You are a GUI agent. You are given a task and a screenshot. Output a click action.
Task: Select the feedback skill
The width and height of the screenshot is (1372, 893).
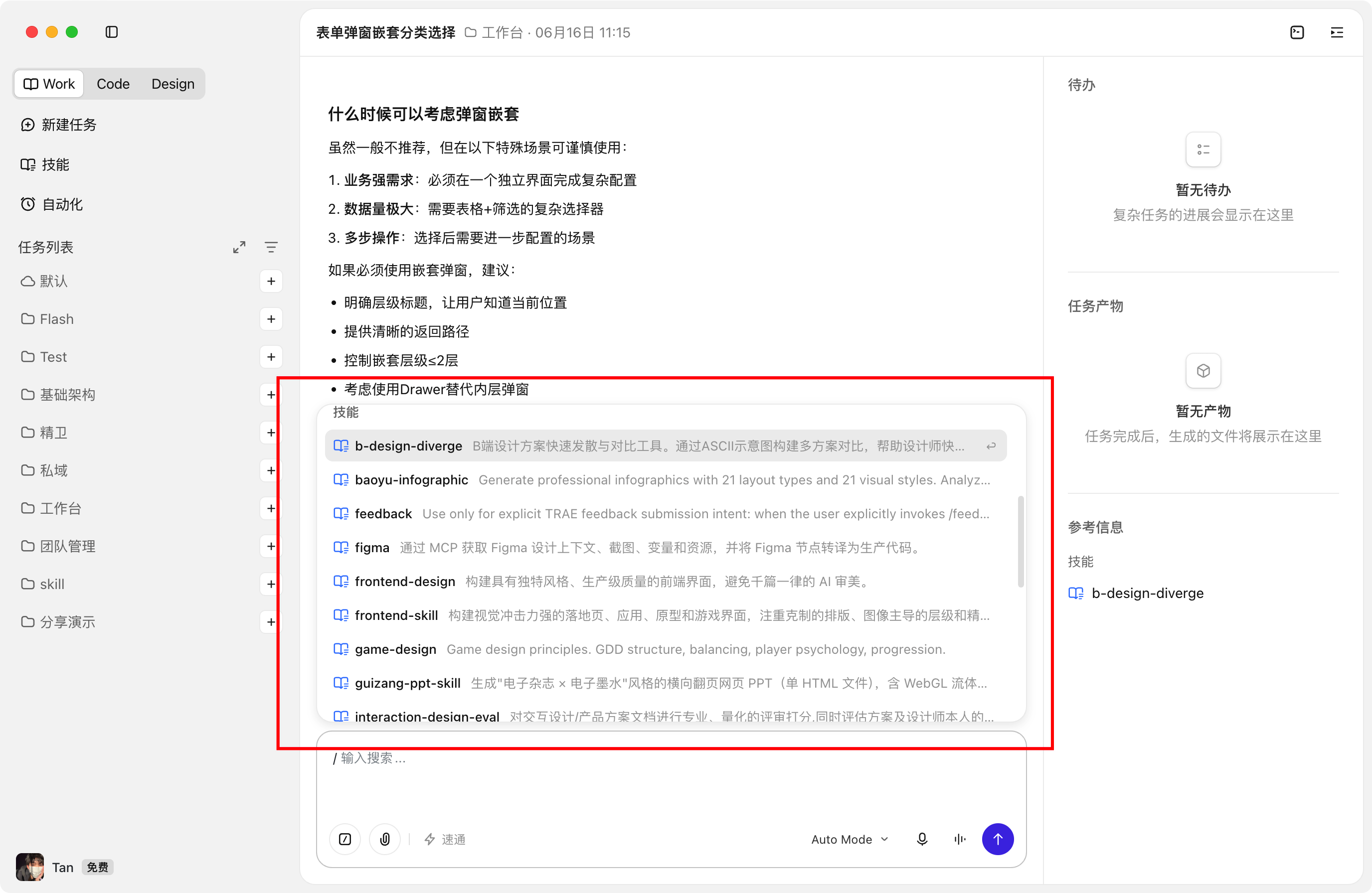(666, 514)
